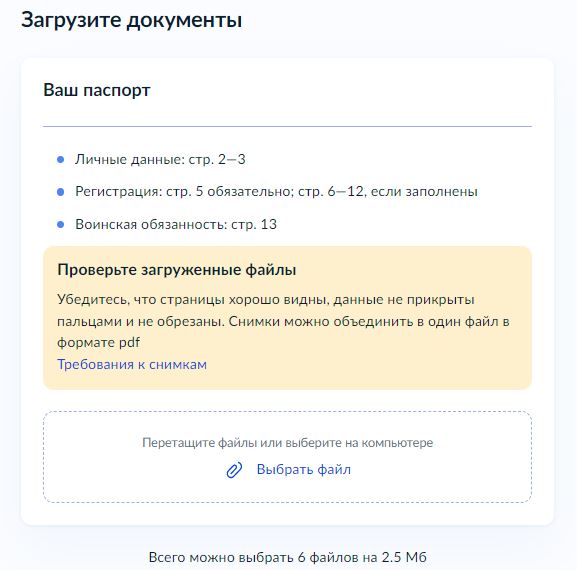Click the paperclip attachment icon
The width and height of the screenshot is (577, 570).
(234, 470)
